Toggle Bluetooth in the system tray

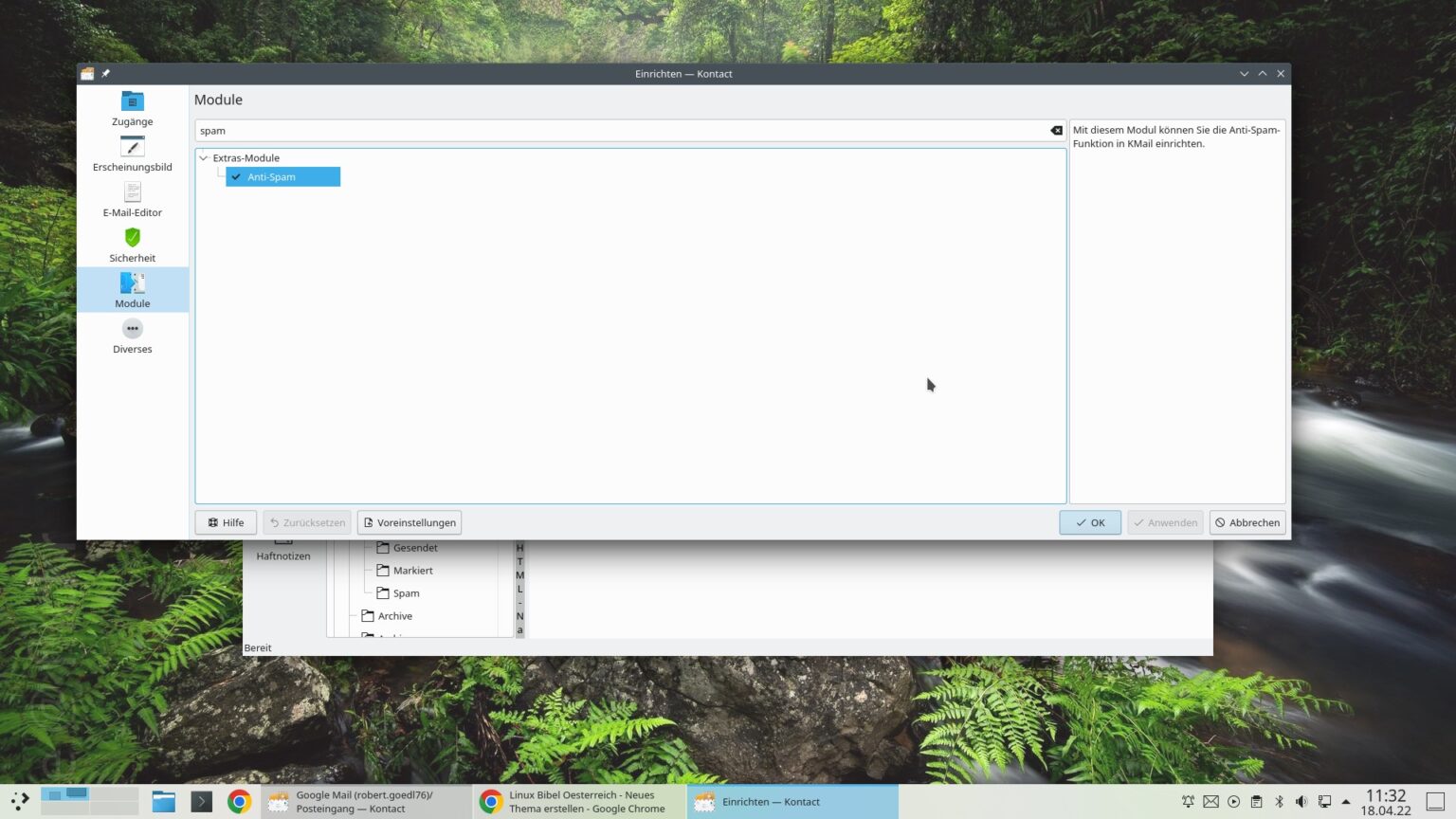1282,801
